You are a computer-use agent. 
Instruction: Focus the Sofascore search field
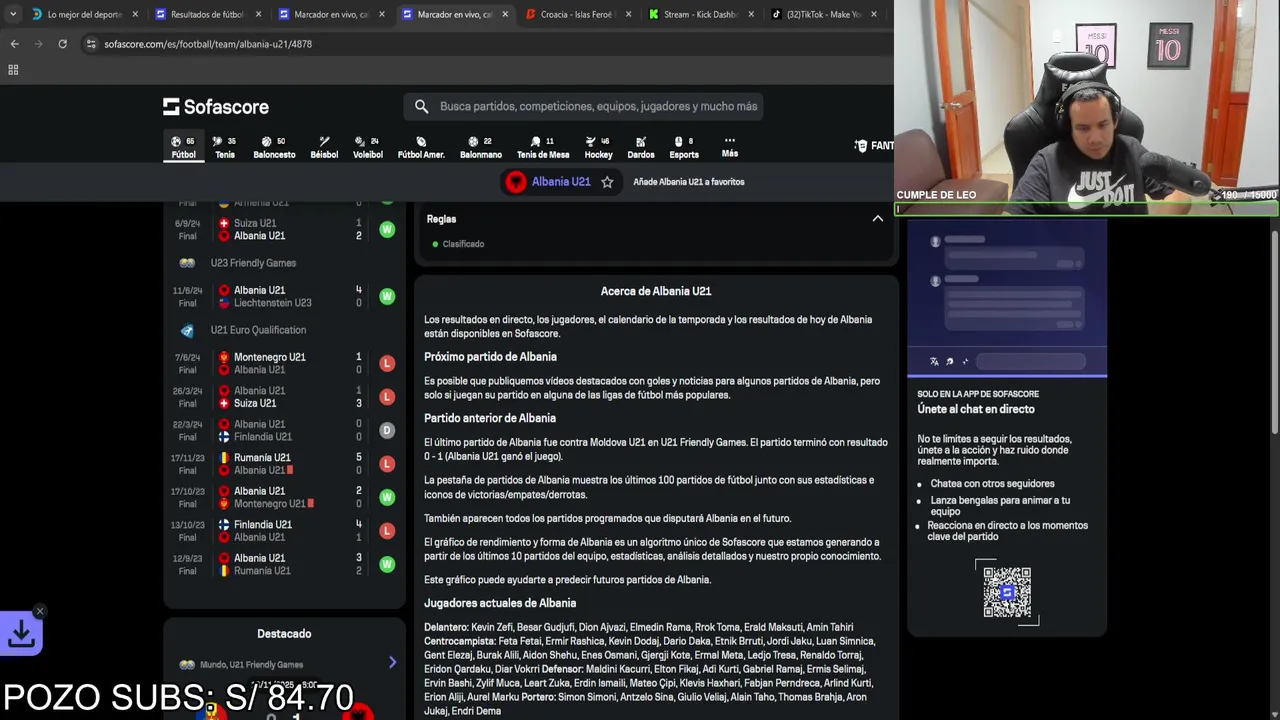(x=585, y=106)
